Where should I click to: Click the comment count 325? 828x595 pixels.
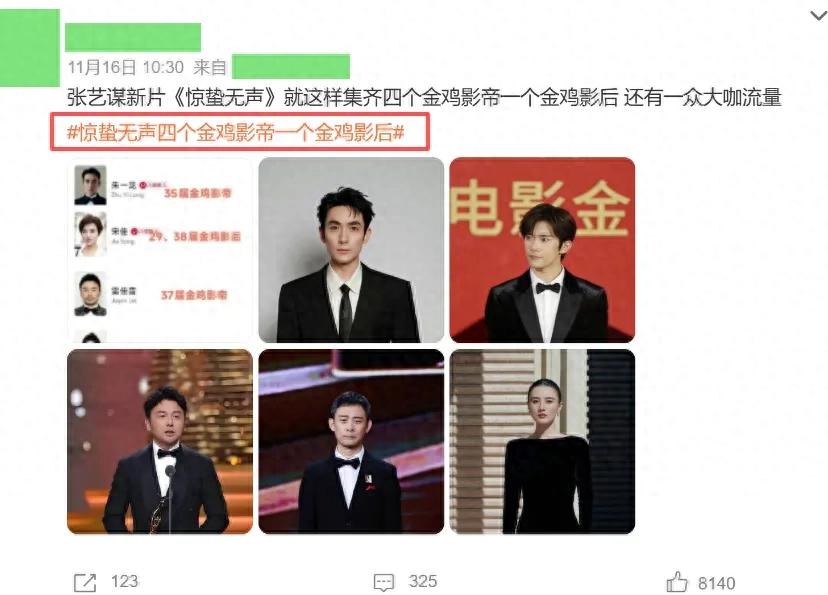[x=423, y=581]
